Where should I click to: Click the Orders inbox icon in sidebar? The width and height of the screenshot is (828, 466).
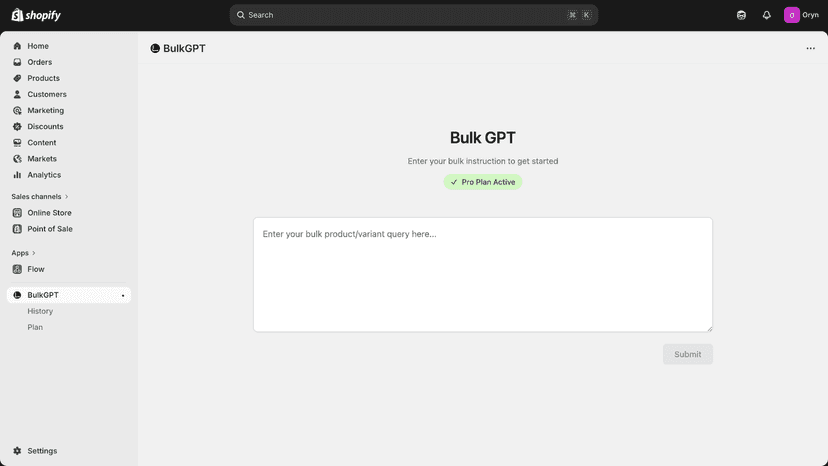tap(17, 62)
